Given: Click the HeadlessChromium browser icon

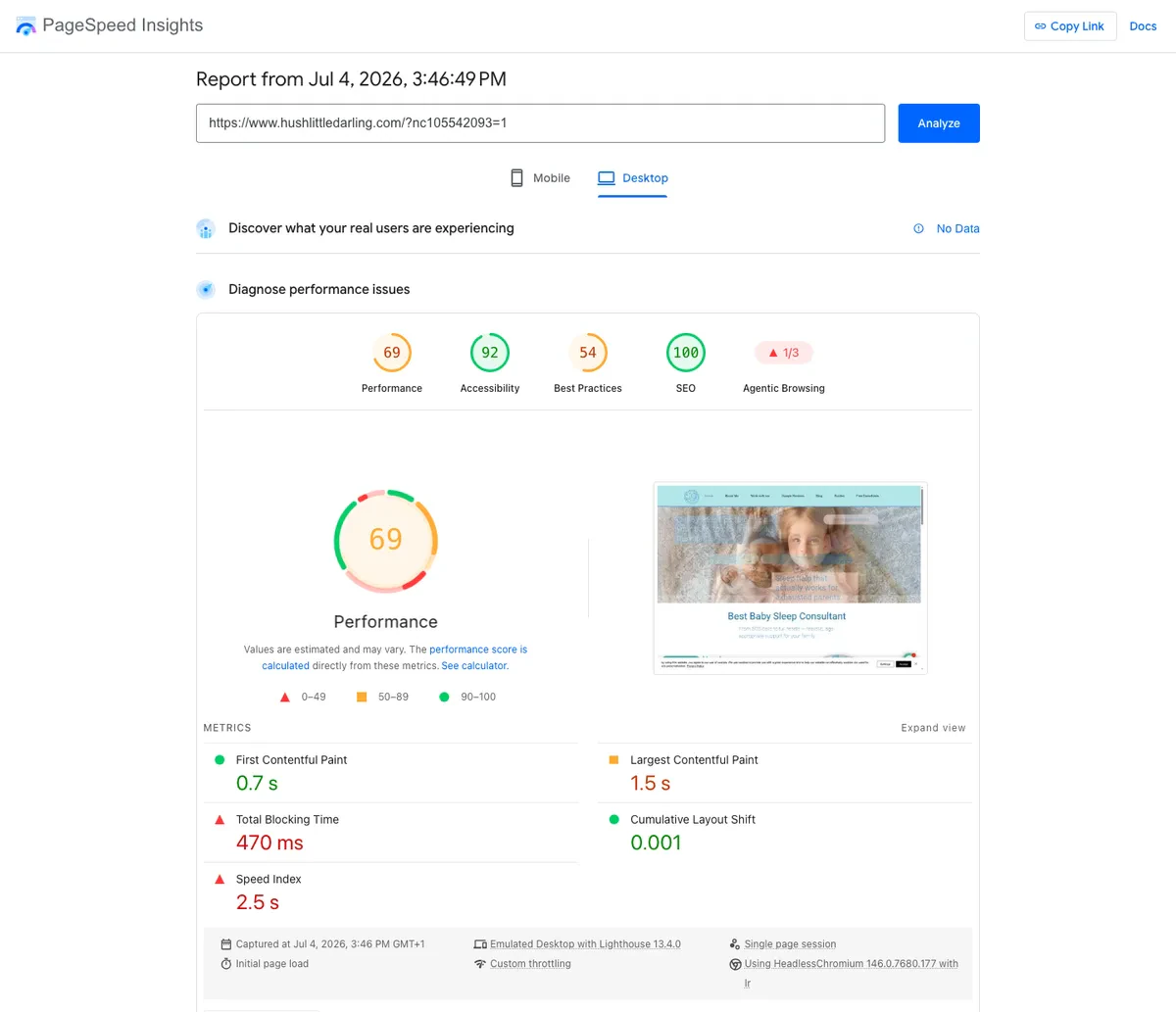Looking at the screenshot, I should coord(735,964).
